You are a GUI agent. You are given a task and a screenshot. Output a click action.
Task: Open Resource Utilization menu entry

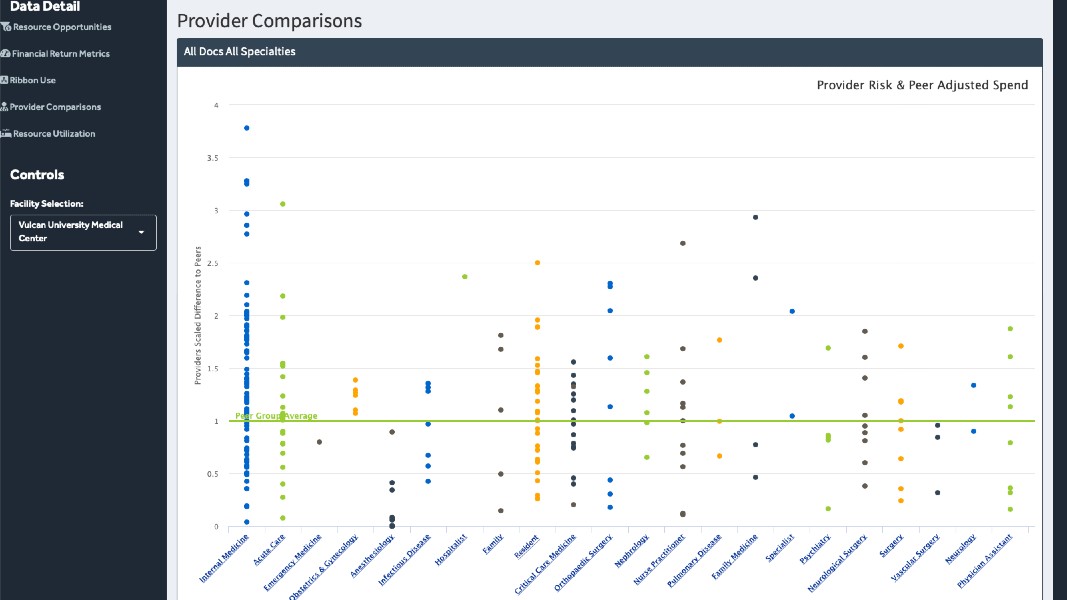(x=54, y=133)
